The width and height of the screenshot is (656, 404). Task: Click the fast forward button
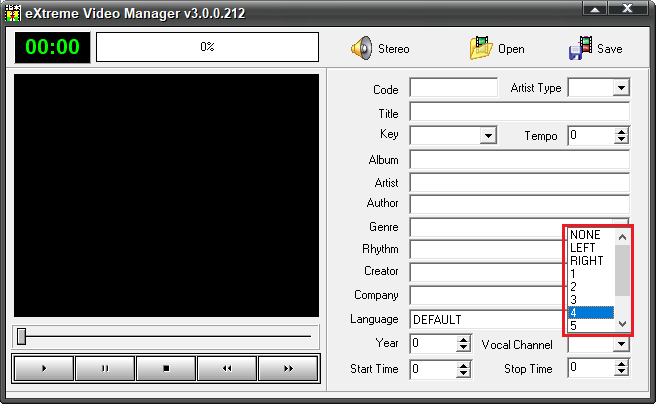288,368
